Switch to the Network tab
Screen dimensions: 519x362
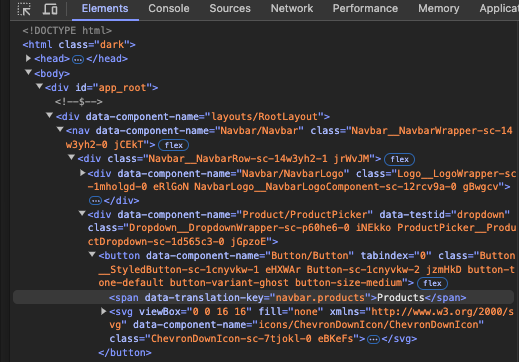292,9
